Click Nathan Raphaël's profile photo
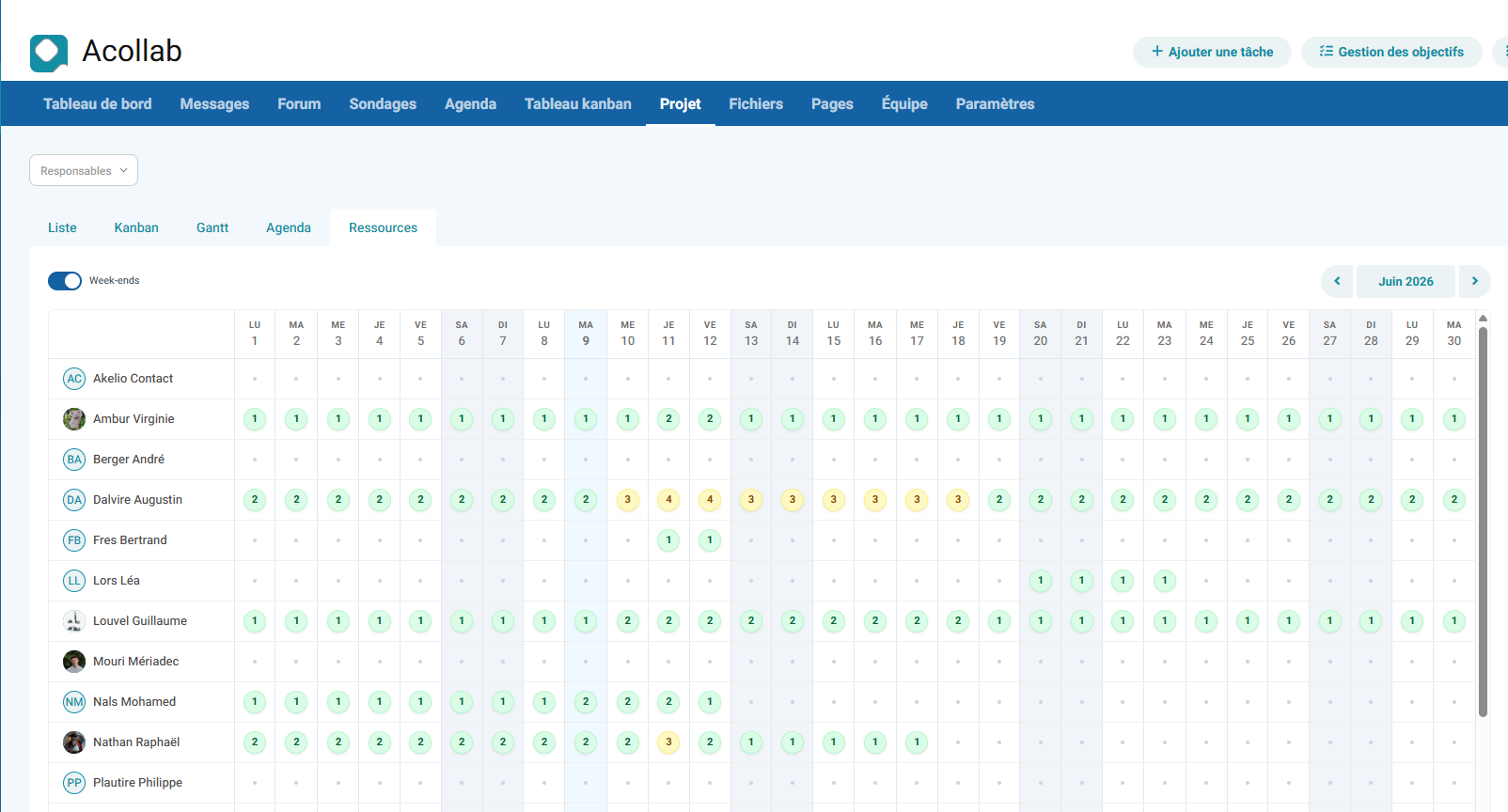This screenshot has width=1508, height=812. (x=74, y=742)
